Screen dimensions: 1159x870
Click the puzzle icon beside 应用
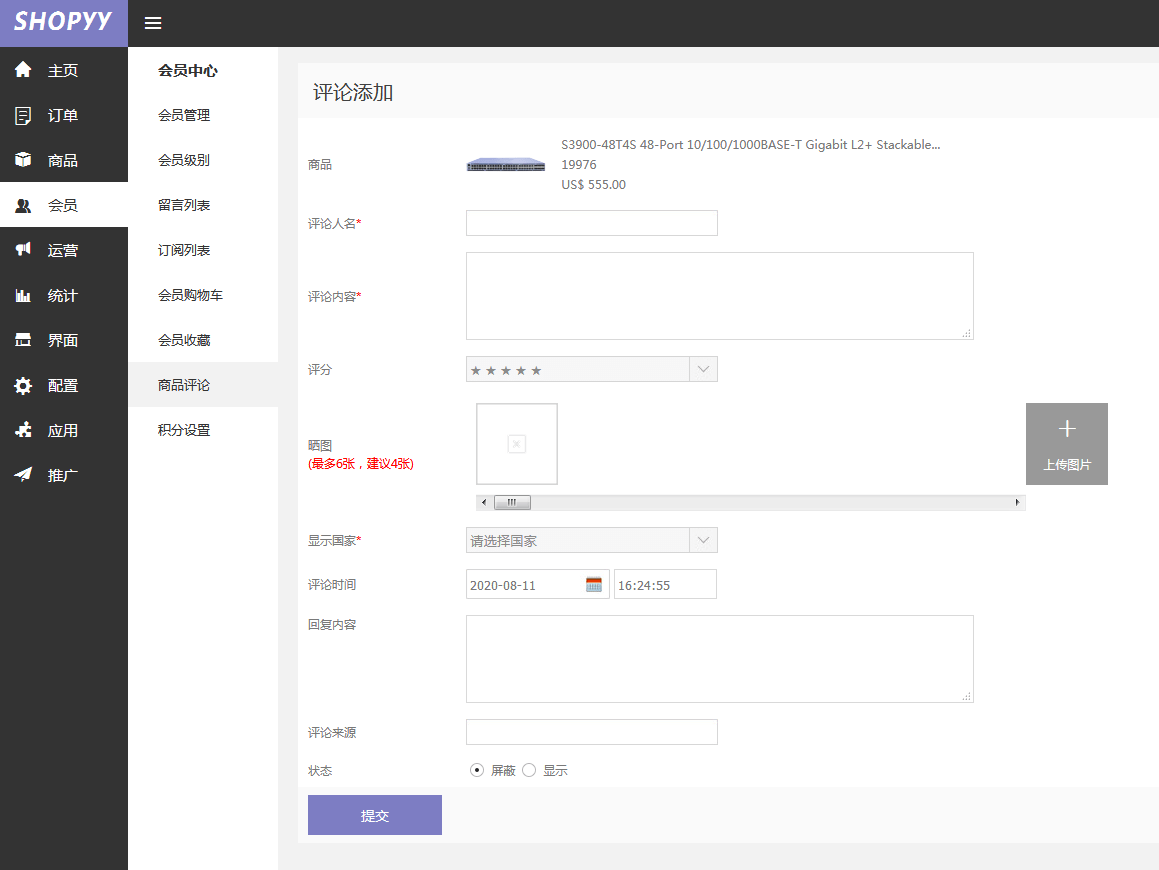coord(23,429)
